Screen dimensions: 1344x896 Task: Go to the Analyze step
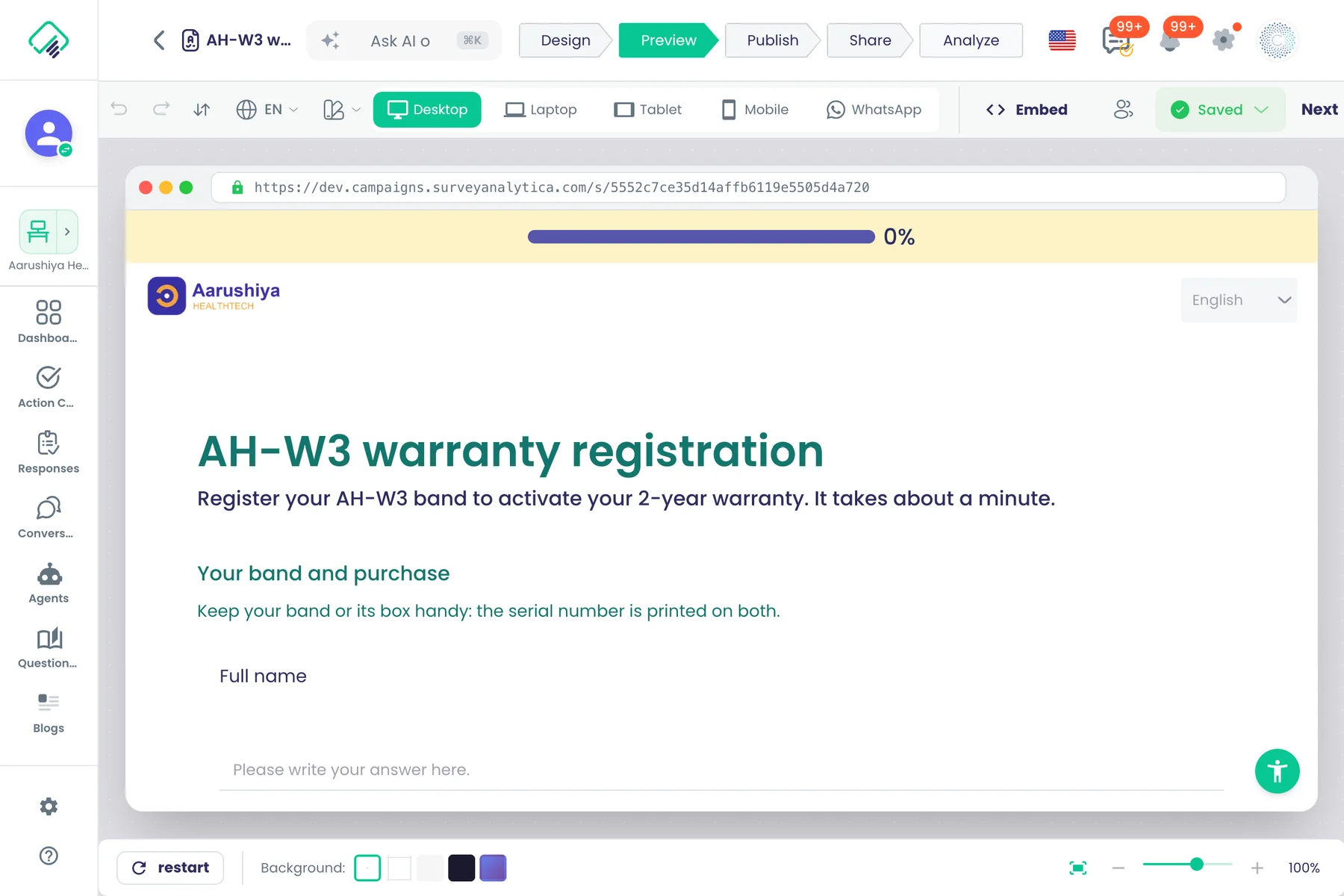click(971, 40)
